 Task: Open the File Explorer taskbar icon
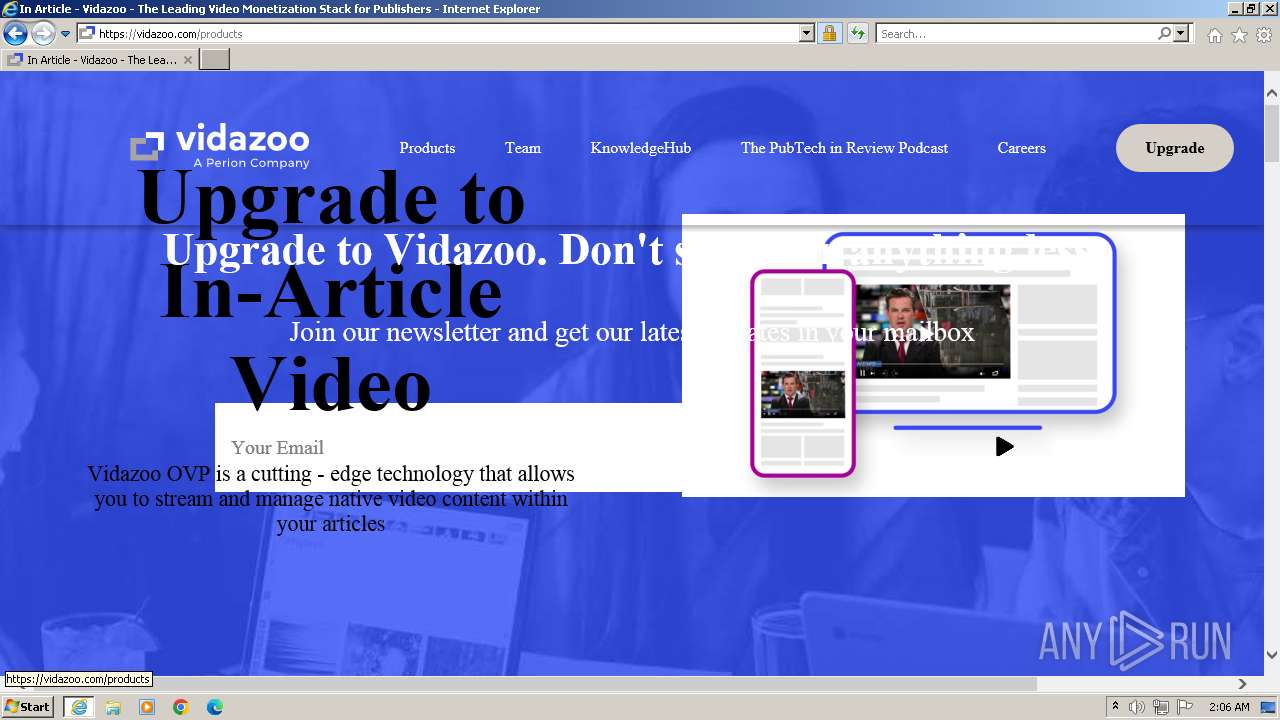coord(113,707)
